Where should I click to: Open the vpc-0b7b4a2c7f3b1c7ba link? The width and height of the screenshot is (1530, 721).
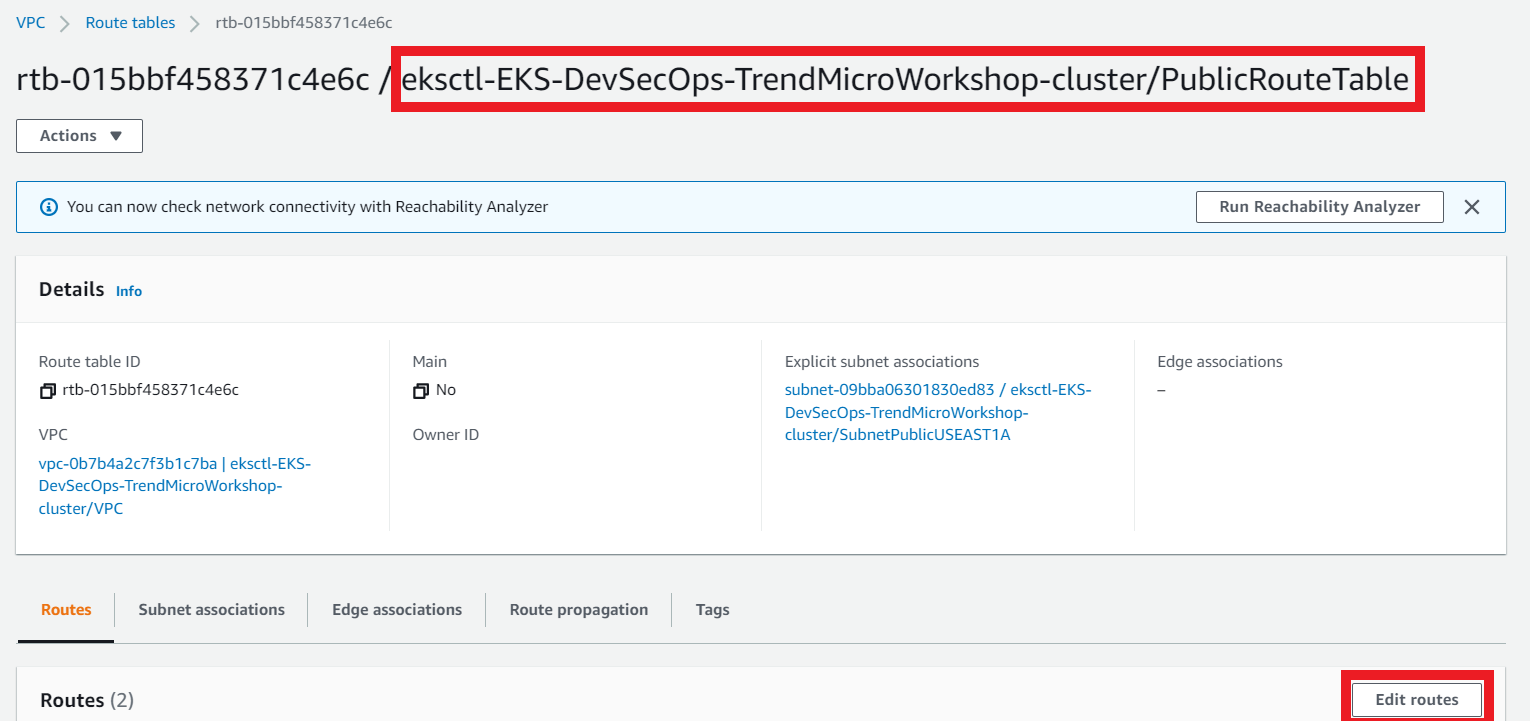(x=175, y=486)
